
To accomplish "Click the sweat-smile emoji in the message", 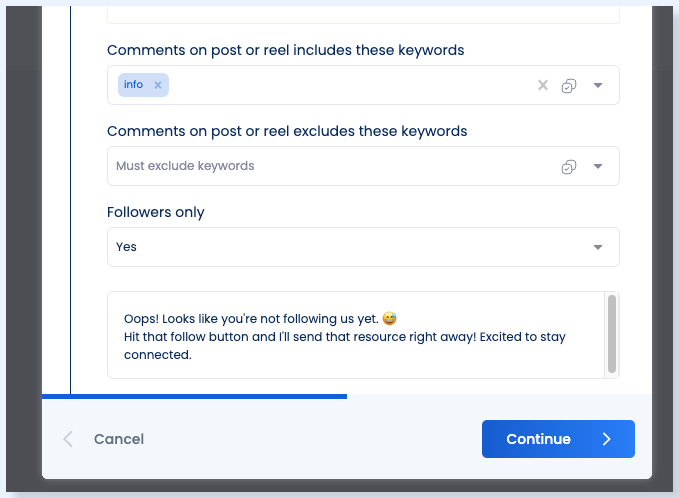I will (389, 318).
